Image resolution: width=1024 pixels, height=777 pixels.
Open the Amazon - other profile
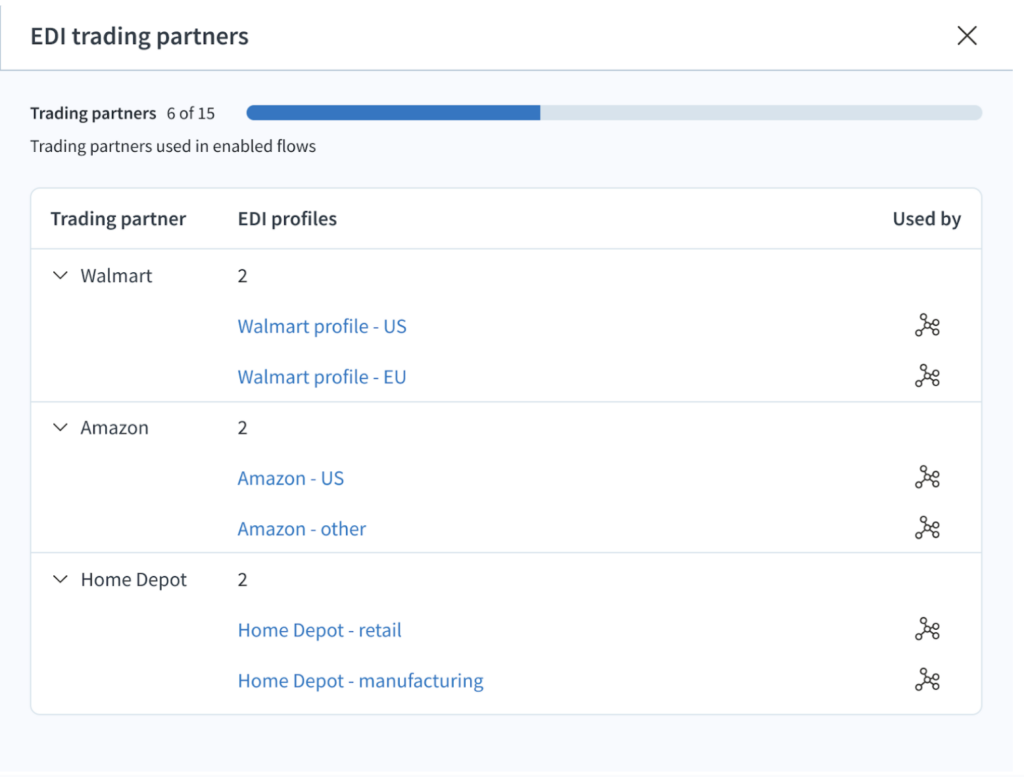(x=302, y=530)
